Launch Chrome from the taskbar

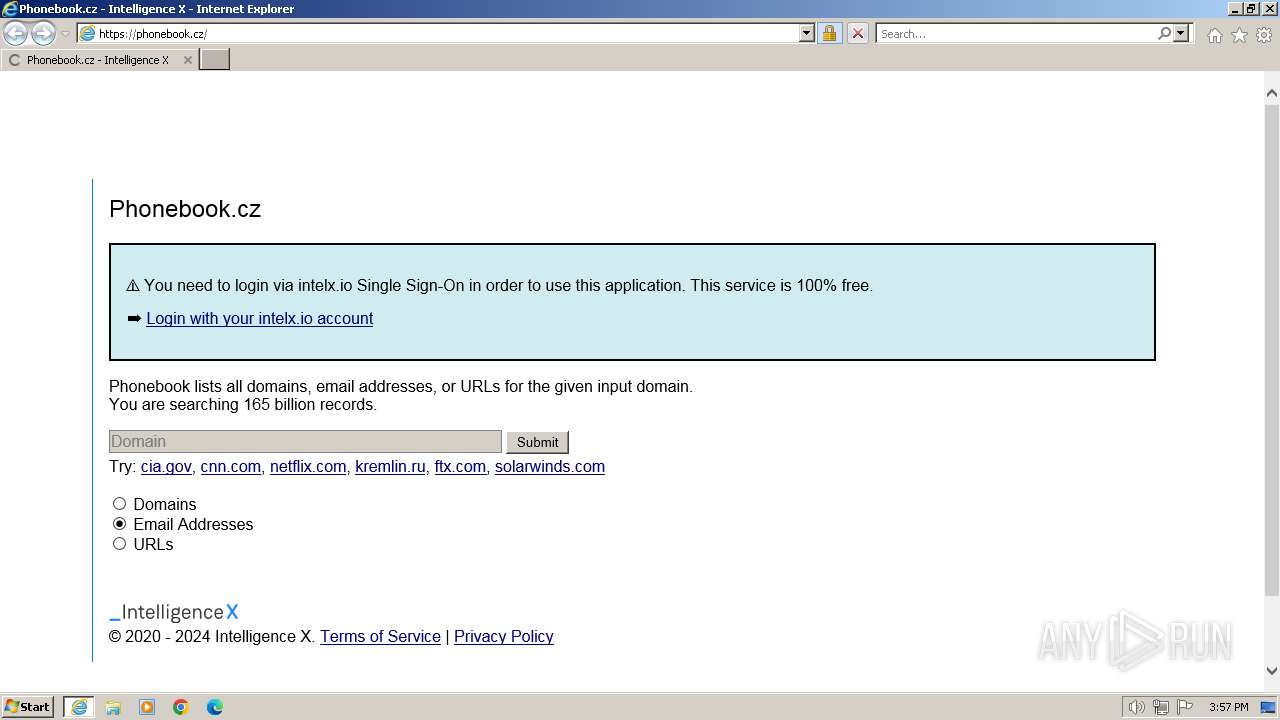(181, 707)
